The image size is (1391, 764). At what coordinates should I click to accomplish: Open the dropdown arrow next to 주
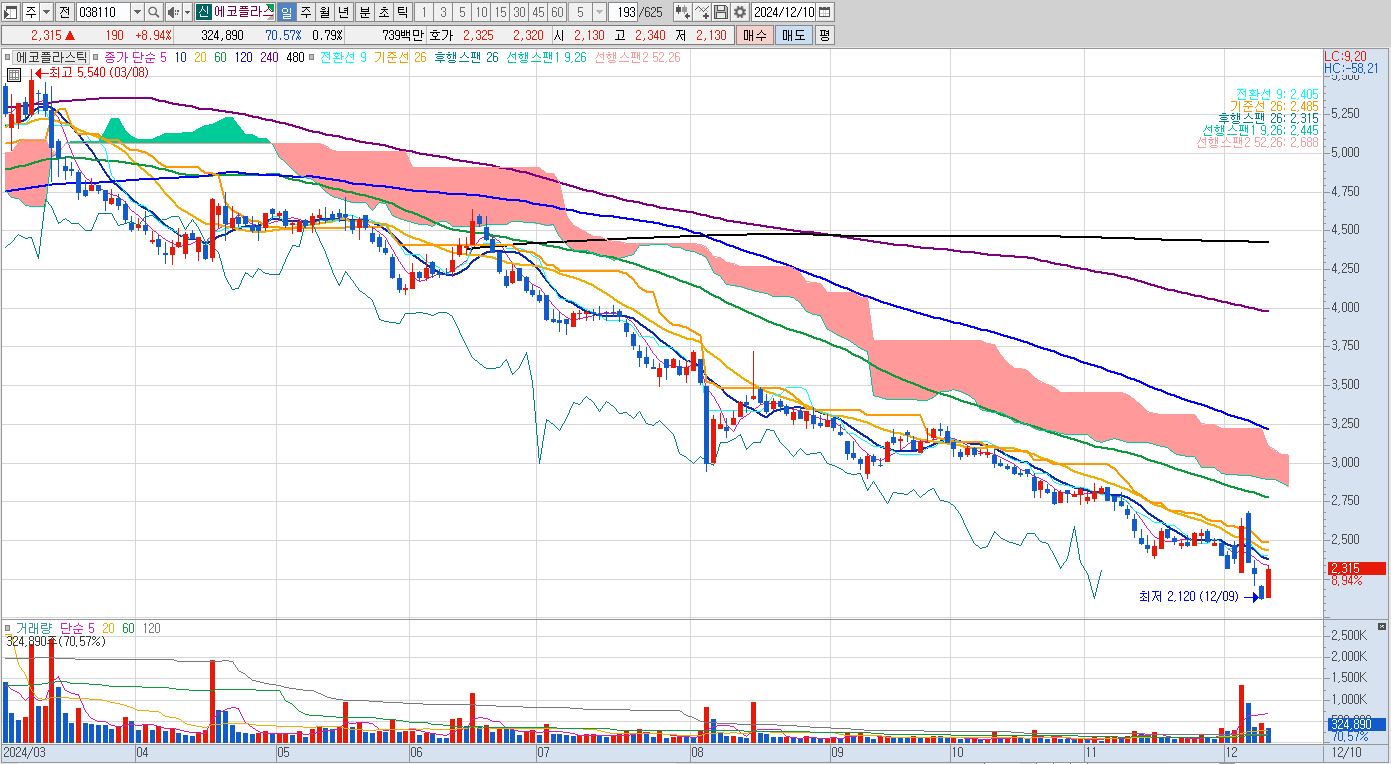click(47, 12)
